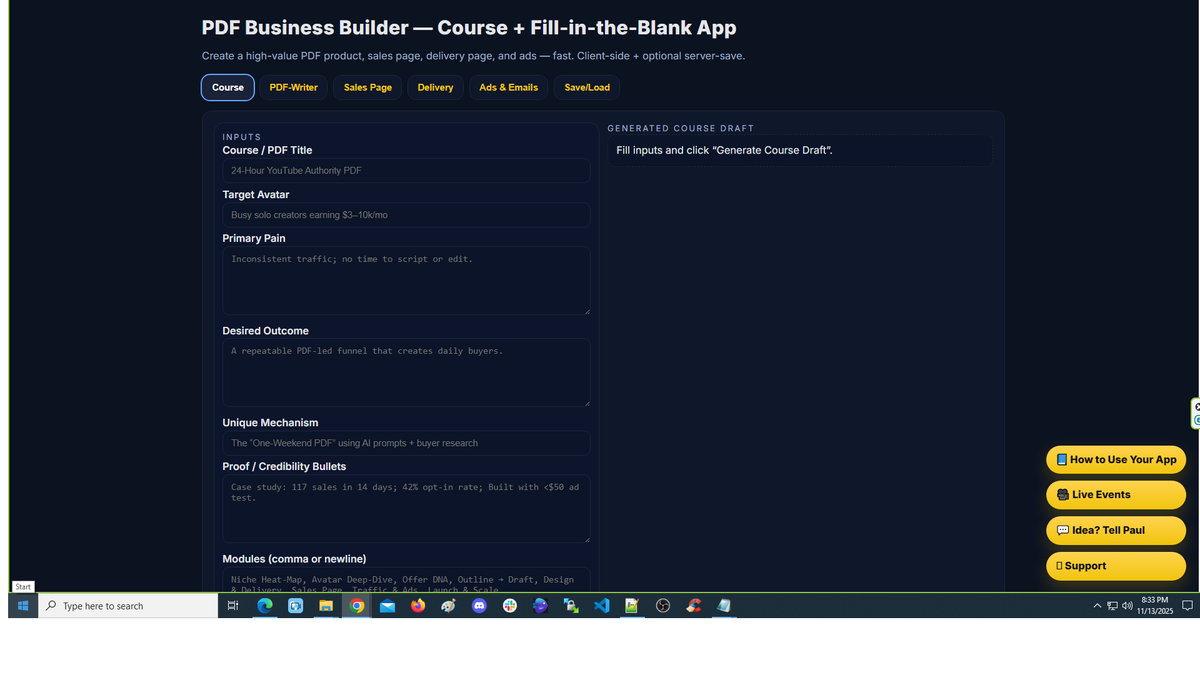
Task: Open CCleaner from the taskbar
Action: coord(693,606)
